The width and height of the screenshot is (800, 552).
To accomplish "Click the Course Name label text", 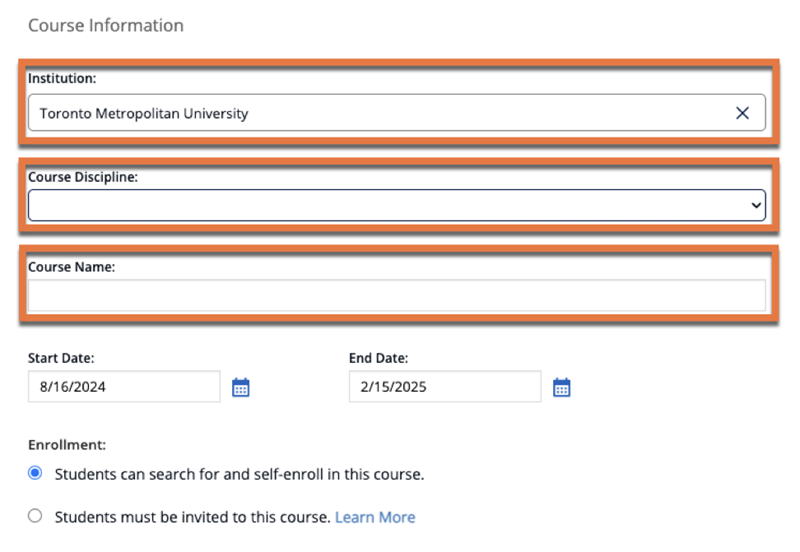I will click(x=72, y=267).
